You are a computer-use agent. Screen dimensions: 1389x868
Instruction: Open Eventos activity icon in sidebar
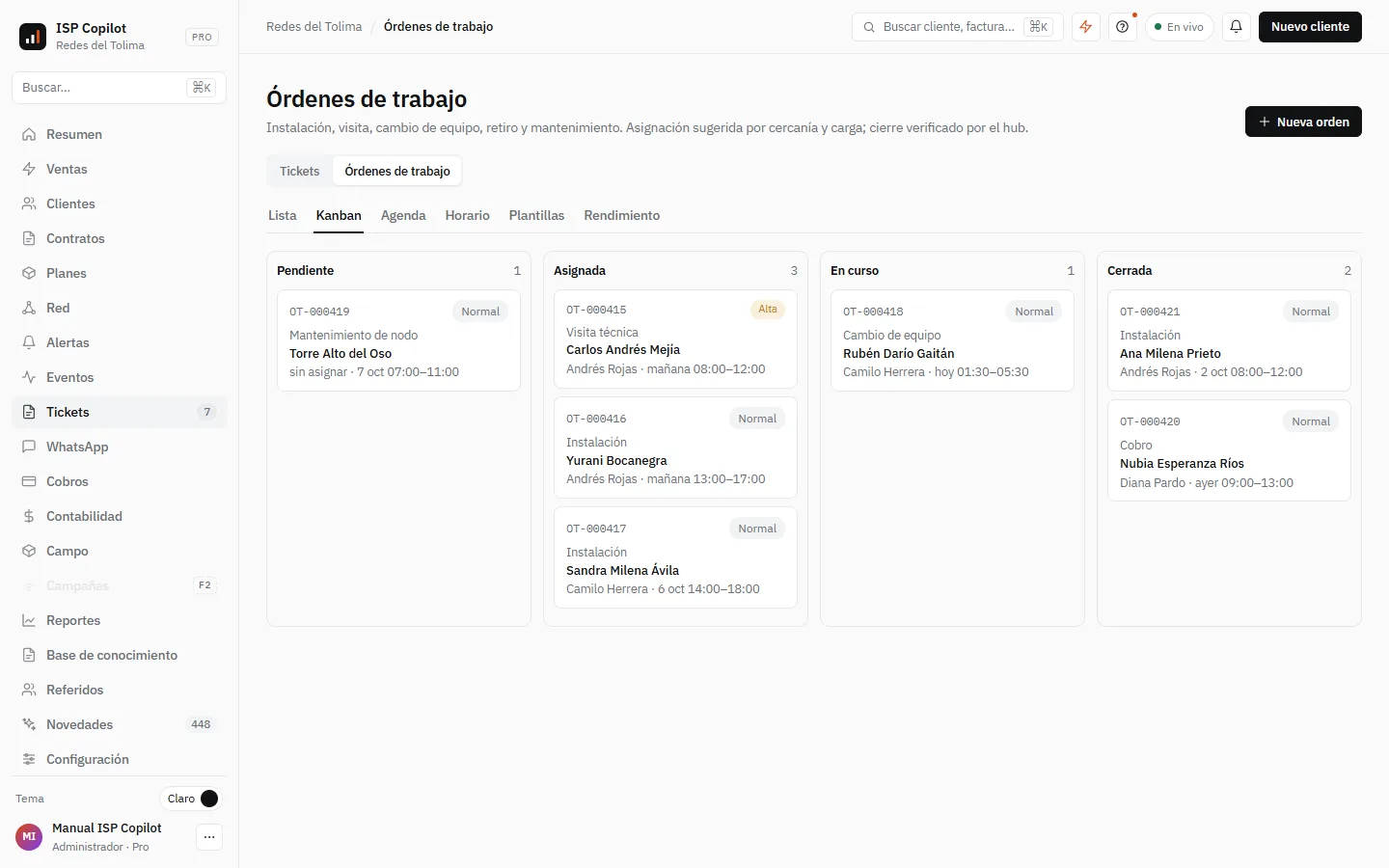tap(29, 377)
